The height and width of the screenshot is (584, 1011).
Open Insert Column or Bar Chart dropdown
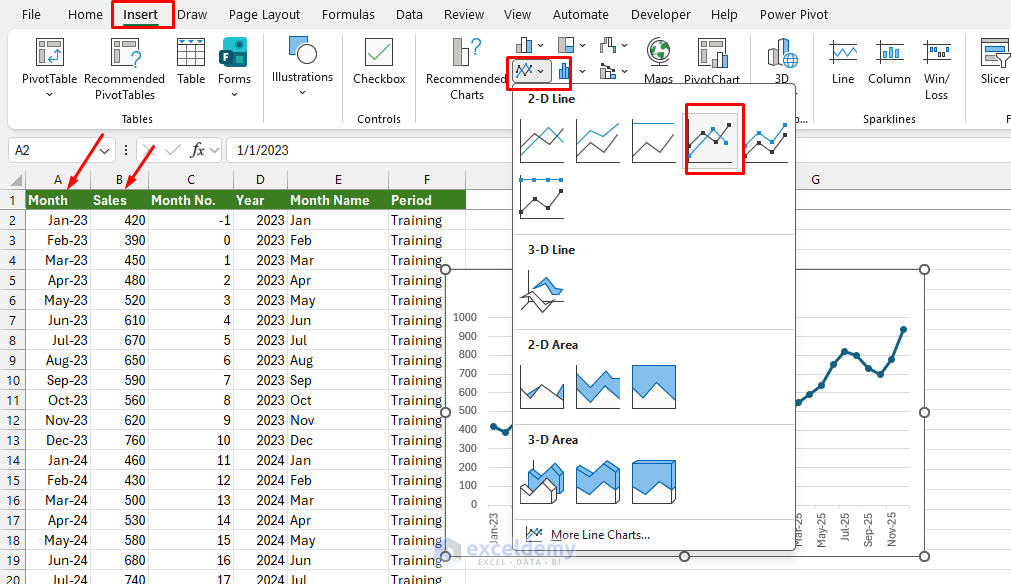coord(531,45)
